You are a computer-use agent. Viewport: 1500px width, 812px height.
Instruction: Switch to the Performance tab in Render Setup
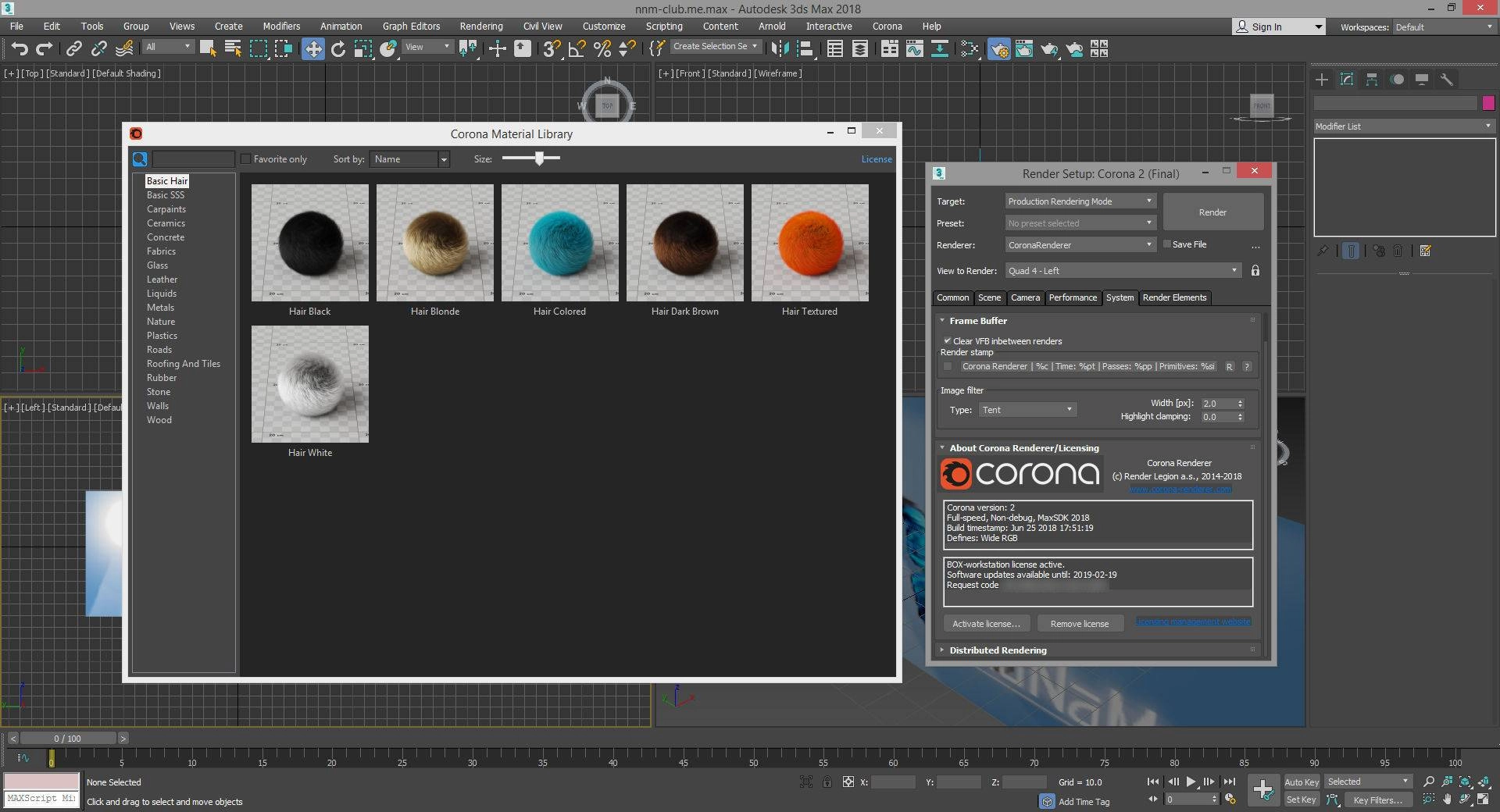tap(1073, 297)
